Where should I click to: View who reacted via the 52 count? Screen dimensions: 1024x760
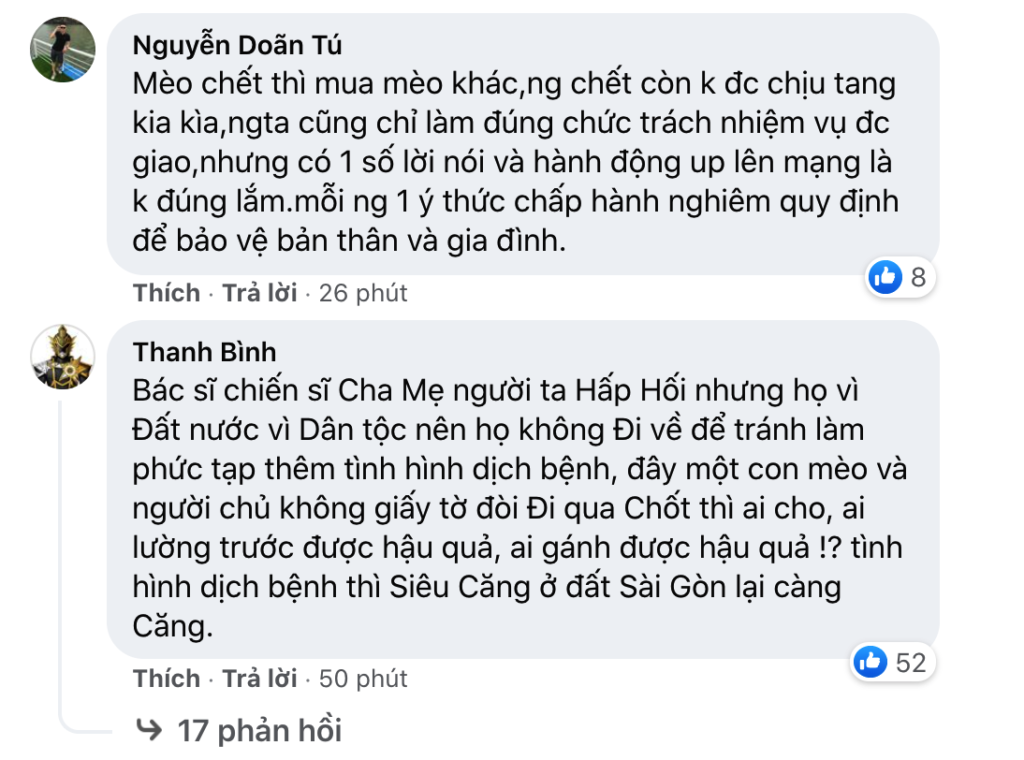911,661
